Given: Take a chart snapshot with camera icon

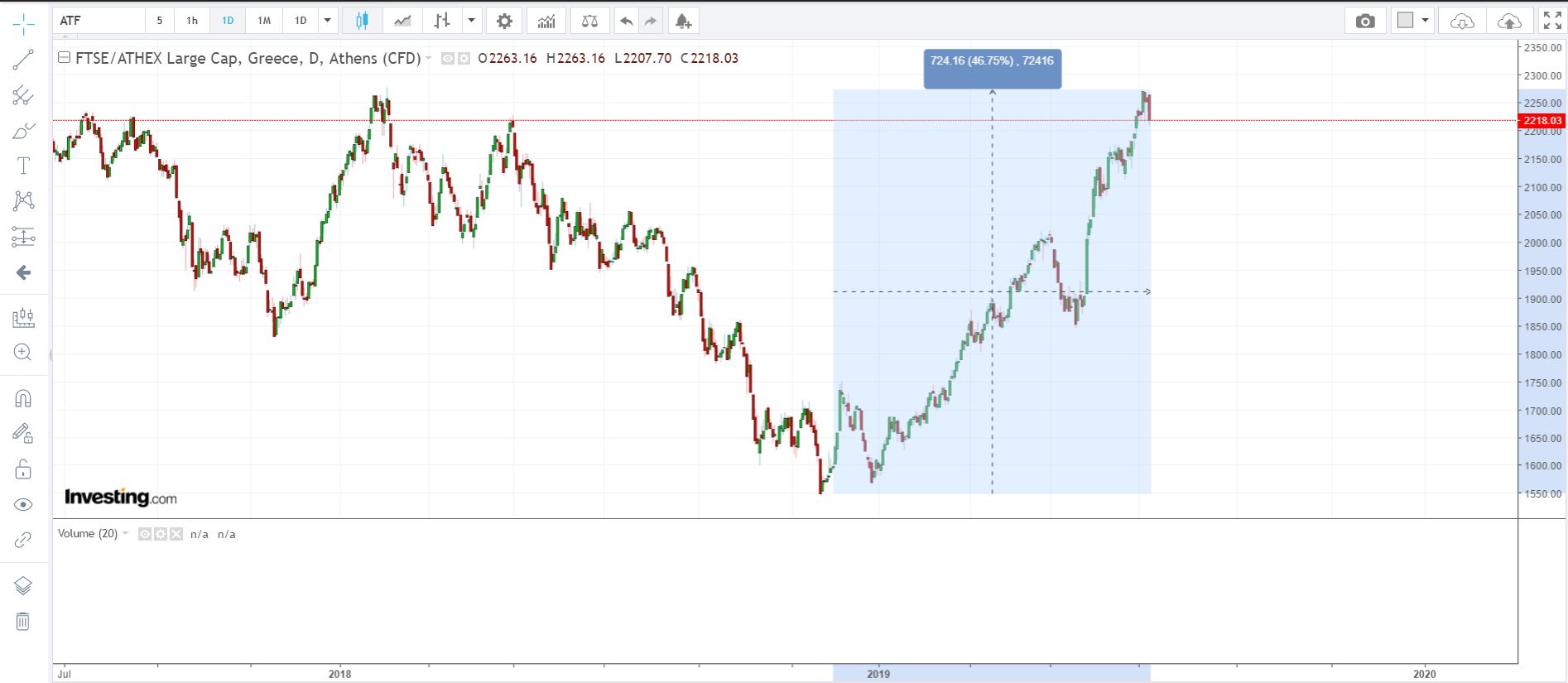Looking at the screenshot, I should click(1365, 21).
